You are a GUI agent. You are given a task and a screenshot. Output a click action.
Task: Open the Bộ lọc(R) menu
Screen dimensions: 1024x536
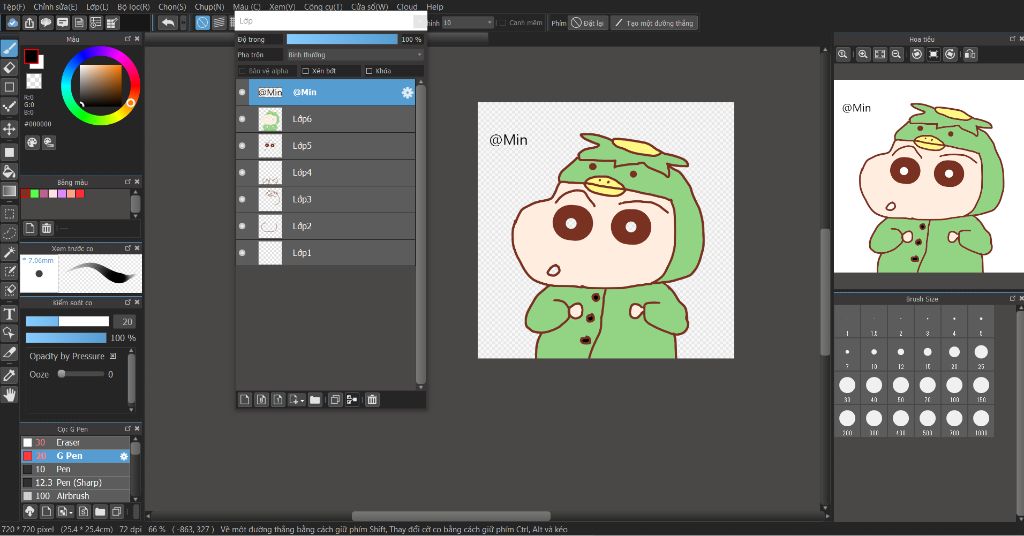click(x=133, y=7)
